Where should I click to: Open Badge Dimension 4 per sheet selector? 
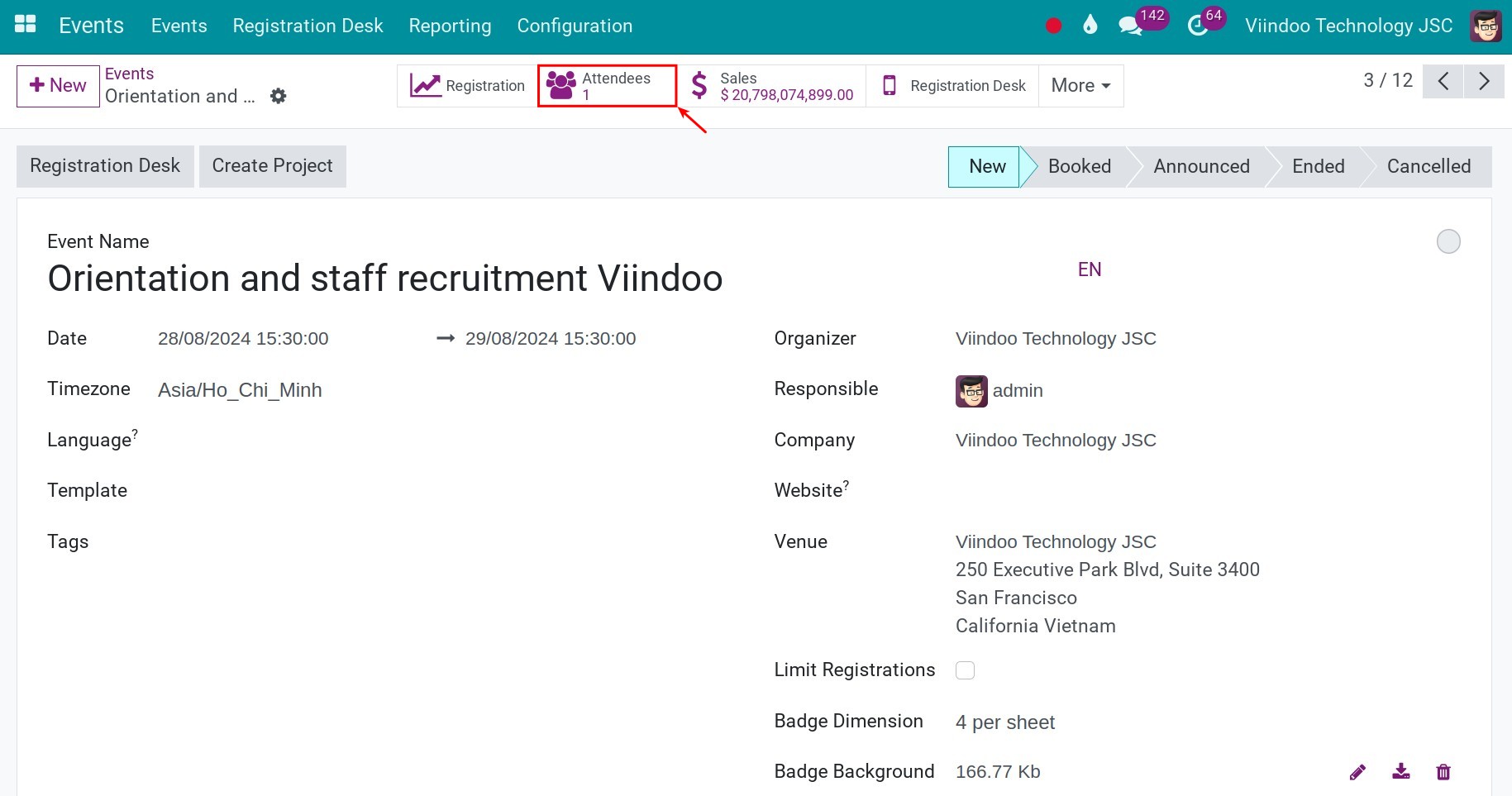[x=1005, y=722]
